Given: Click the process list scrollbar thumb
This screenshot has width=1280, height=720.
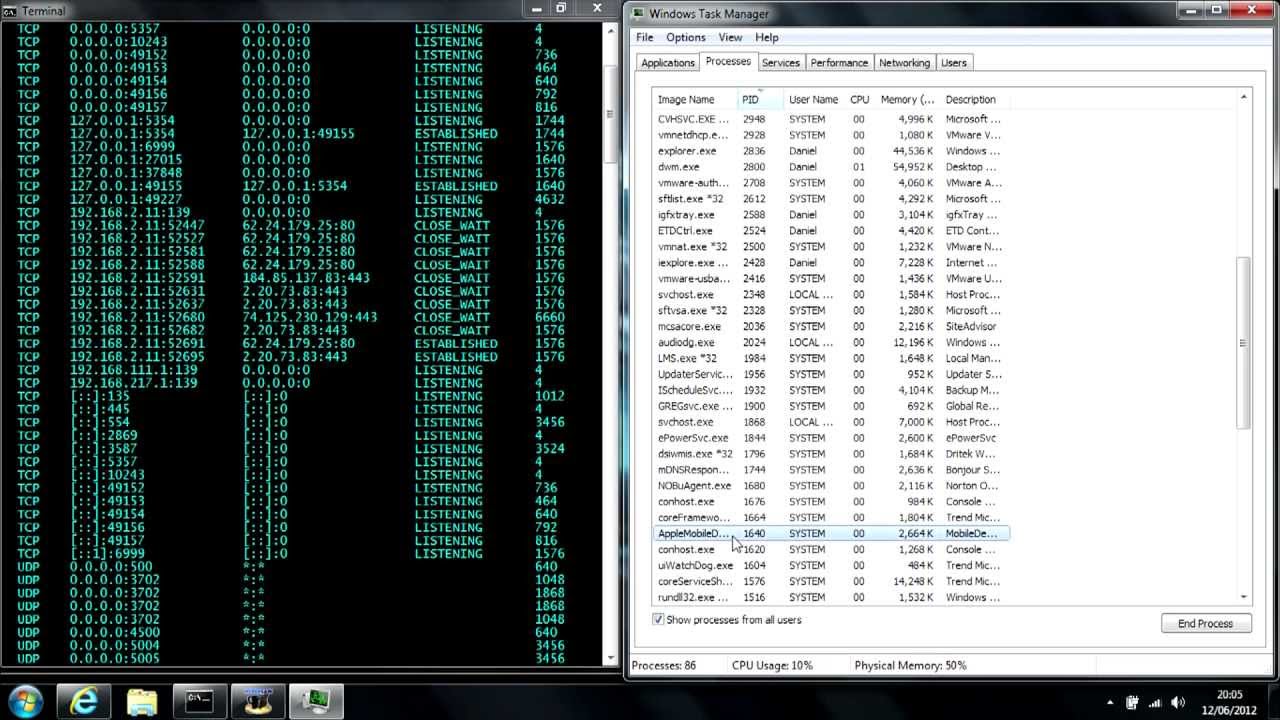Looking at the screenshot, I should click(x=1244, y=343).
